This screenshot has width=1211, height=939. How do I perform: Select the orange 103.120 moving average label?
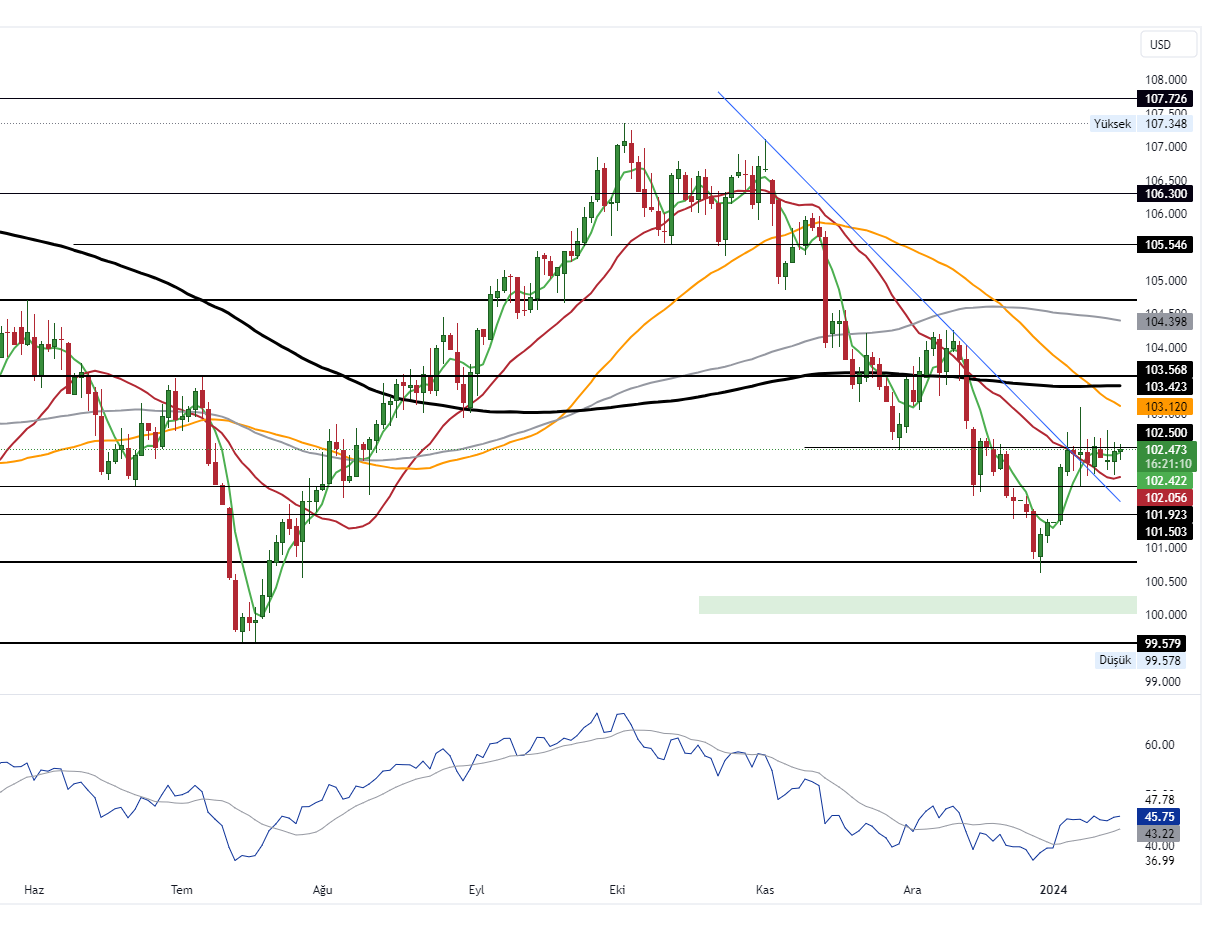(1165, 407)
